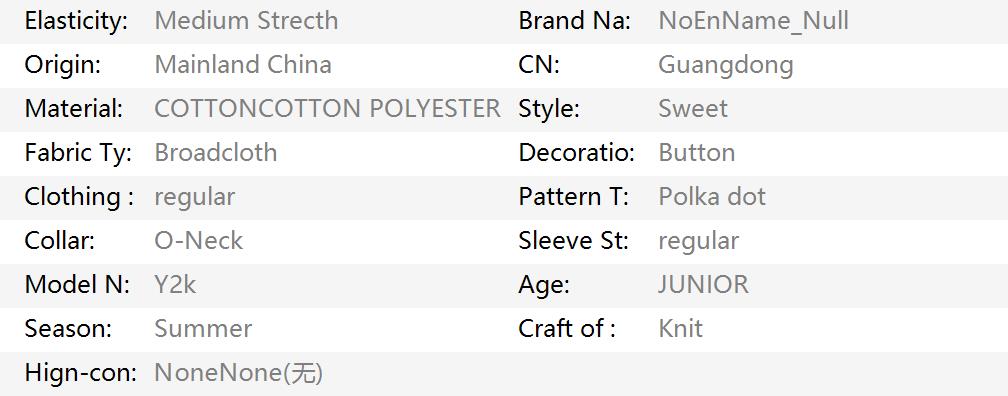The image size is (1008, 396).
Task: Click the 'COTTONCOTTON POLYESTER' material text
Action: click(x=327, y=109)
